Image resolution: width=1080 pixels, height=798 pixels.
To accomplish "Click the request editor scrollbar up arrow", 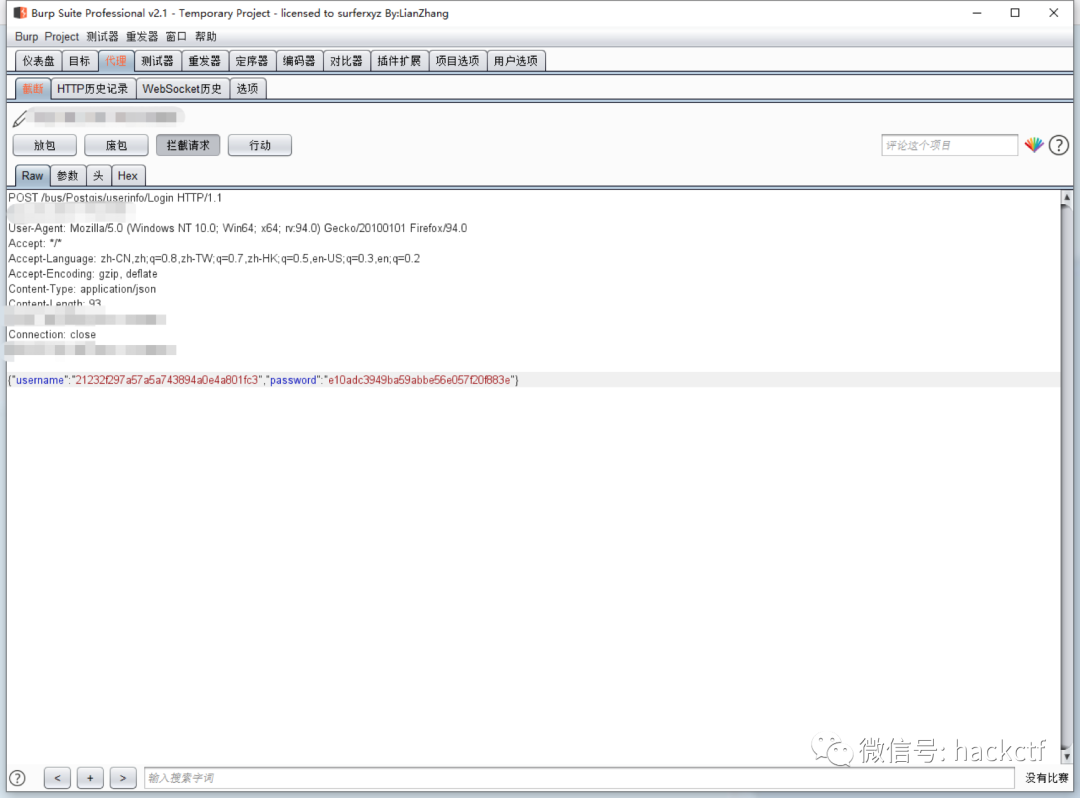I will point(1067,198).
